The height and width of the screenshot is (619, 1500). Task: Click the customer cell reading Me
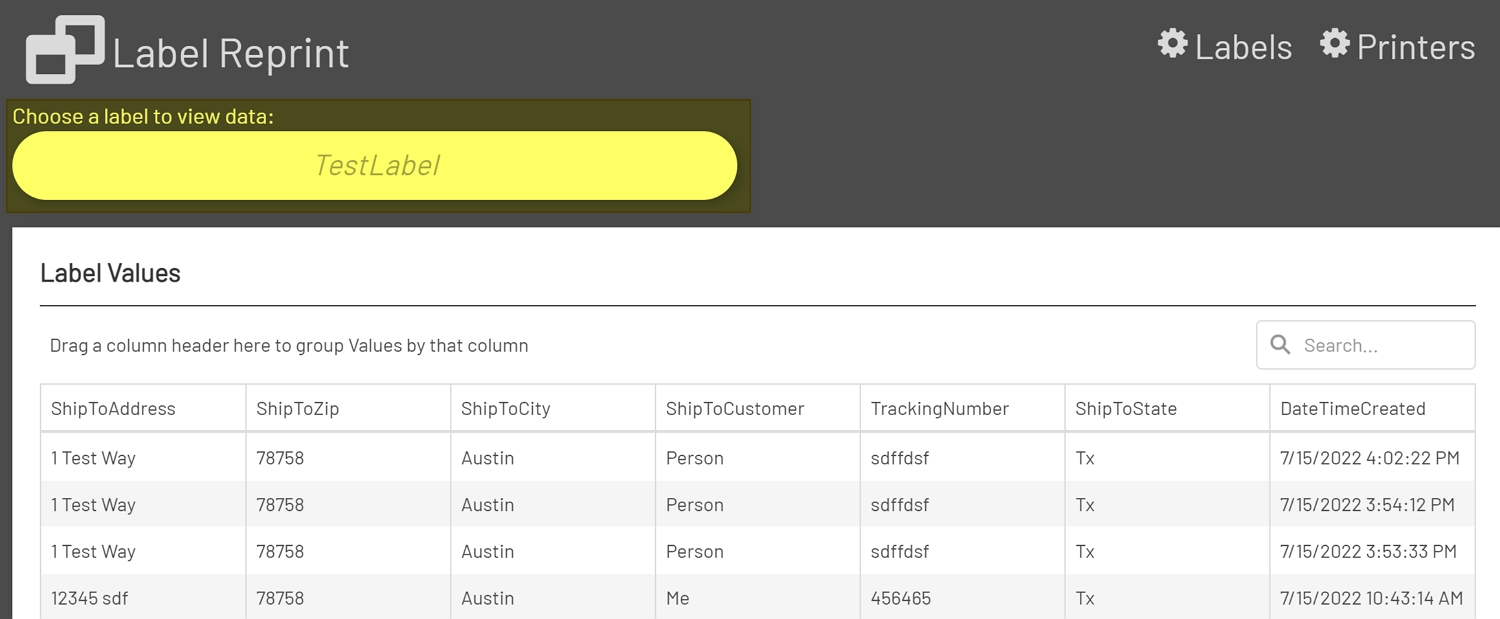[678, 598]
